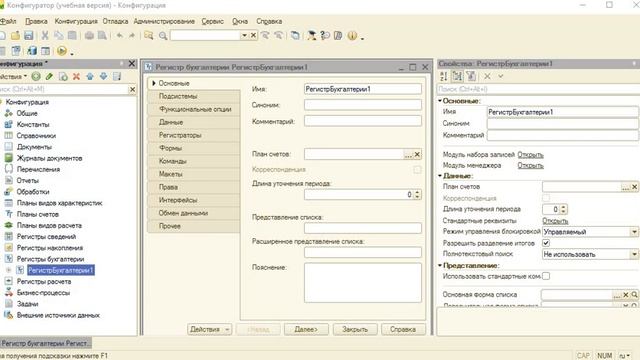Open Модуль набора записей link
640x360 pixels.
coord(530,155)
